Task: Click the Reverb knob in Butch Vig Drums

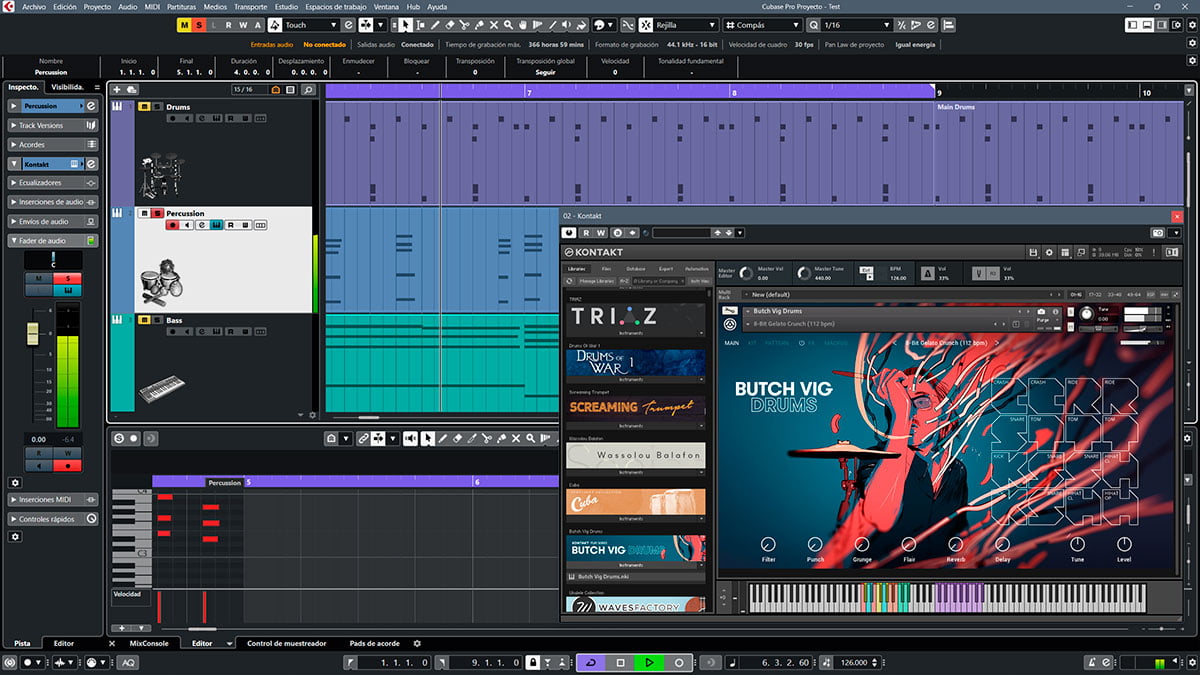Action: 956,545
